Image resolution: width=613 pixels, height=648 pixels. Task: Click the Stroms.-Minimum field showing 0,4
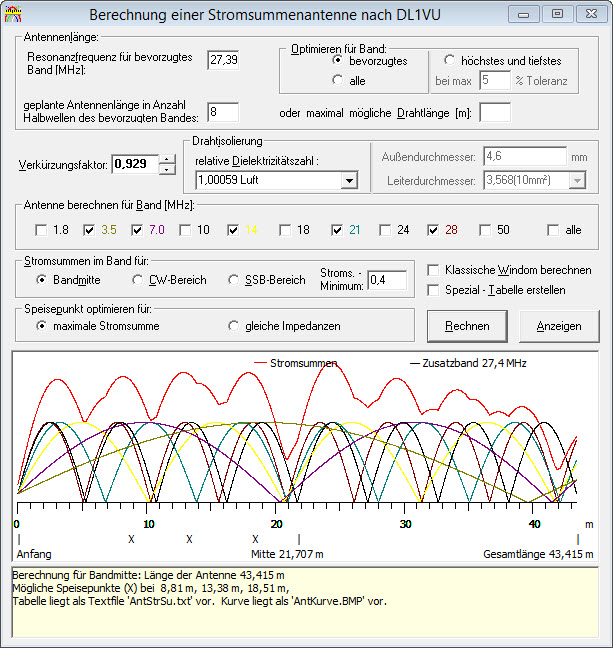click(387, 280)
